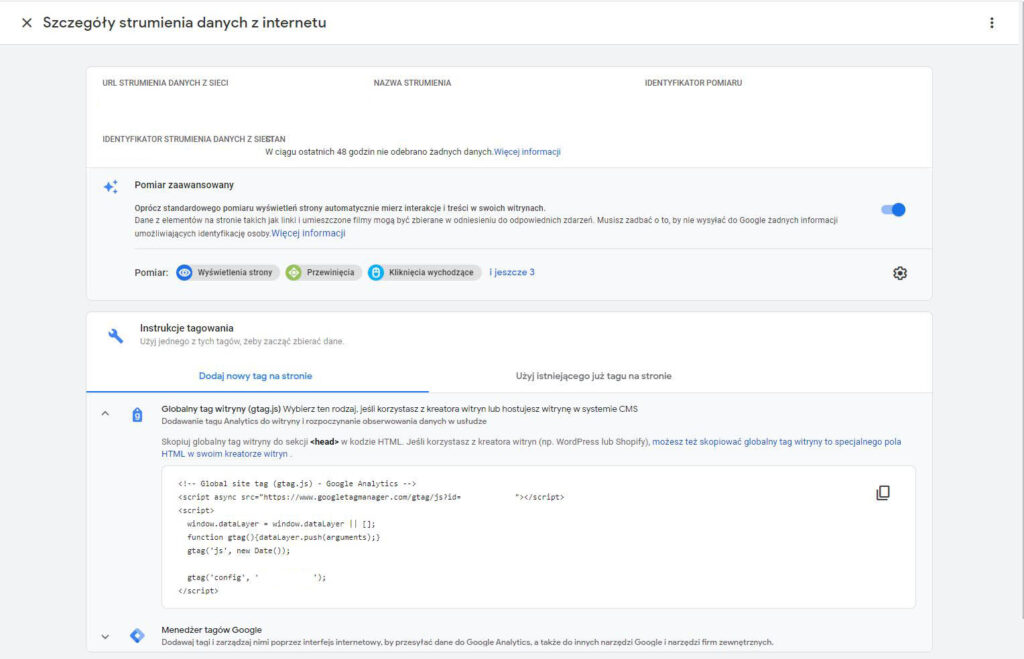Viewport: 1024px width, 659px height.
Task: Open enhanced measurement settings gear
Action: (900, 273)
